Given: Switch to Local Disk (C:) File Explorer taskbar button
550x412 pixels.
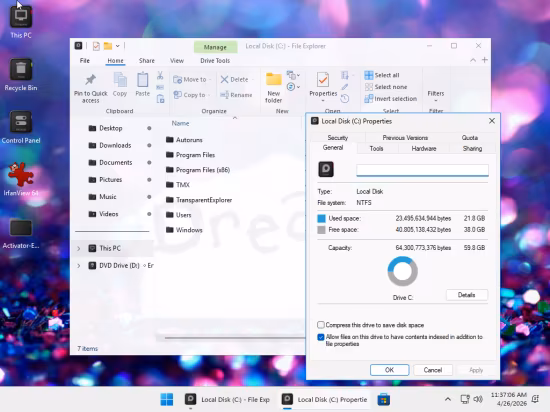Looking at the screenshot, I should [228, 399].
